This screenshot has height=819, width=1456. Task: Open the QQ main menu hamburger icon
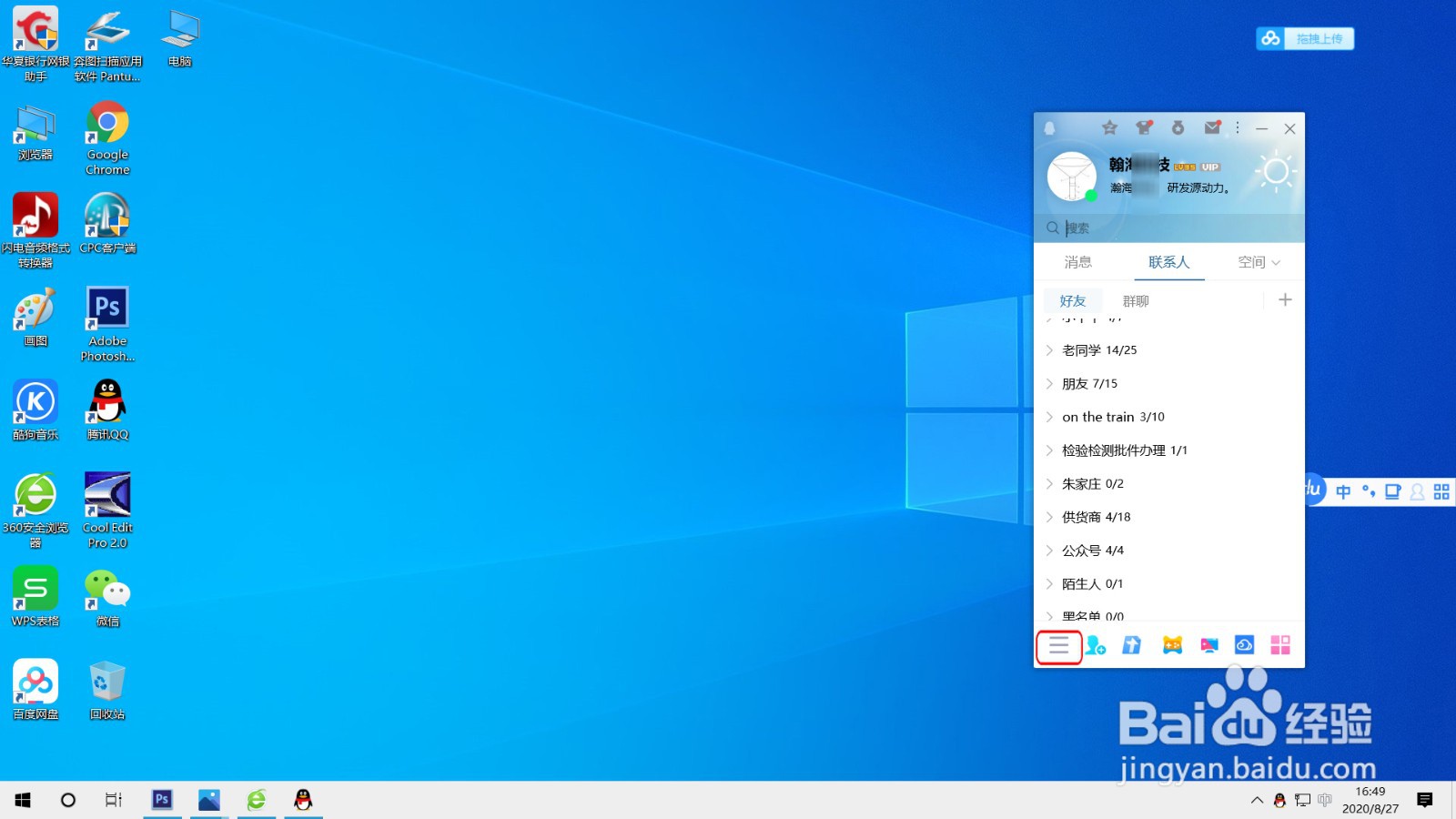1058,646
